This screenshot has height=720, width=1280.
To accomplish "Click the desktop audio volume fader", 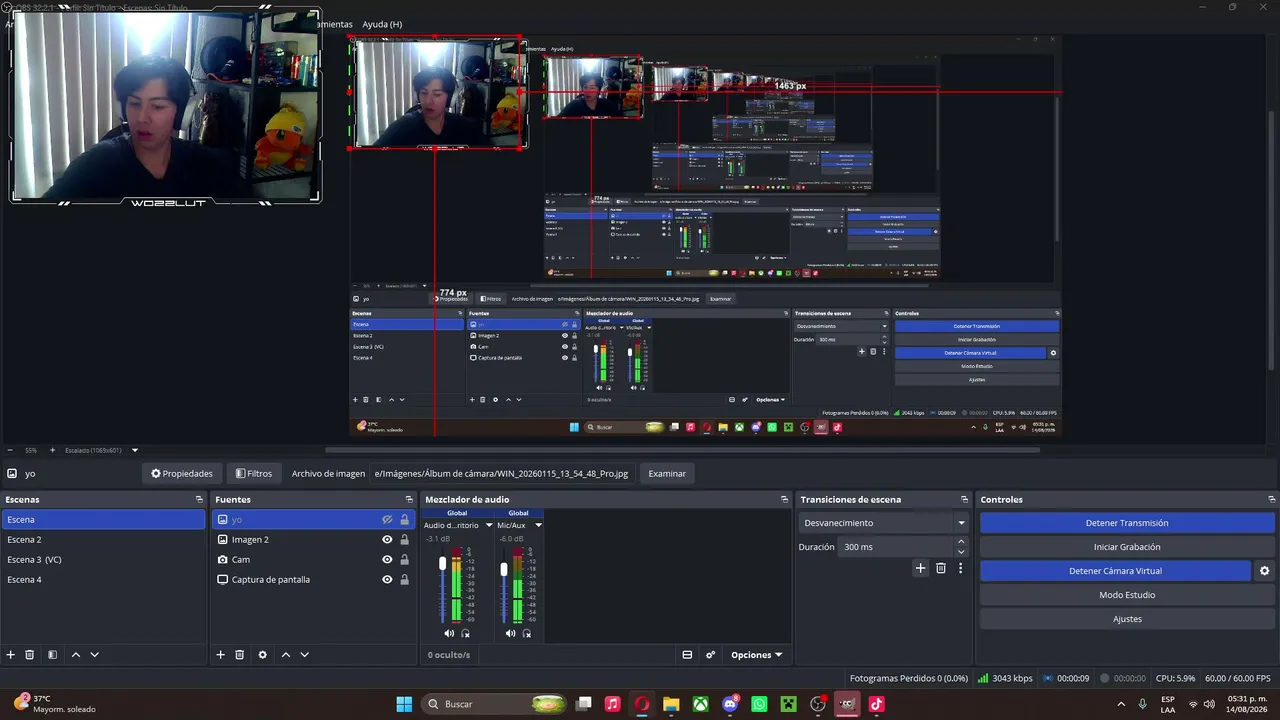I will pos(443,564).
